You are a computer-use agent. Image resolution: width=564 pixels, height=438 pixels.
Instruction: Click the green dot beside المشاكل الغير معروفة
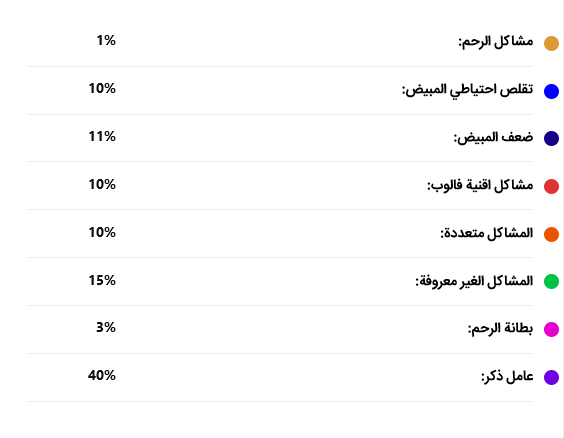pyautogui.click(x=551, y=281)
